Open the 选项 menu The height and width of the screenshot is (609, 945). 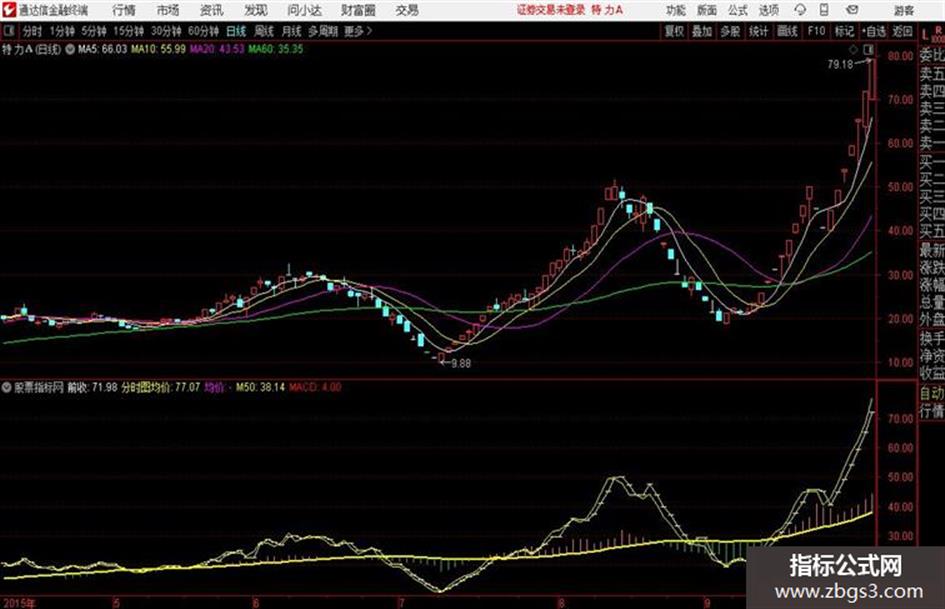[x=769, y=10]
